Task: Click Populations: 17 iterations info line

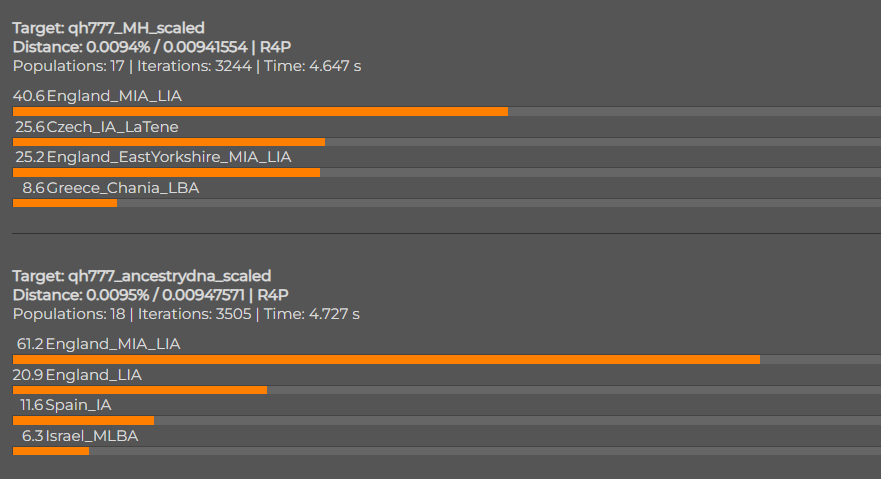Action: tap(187, 66)
